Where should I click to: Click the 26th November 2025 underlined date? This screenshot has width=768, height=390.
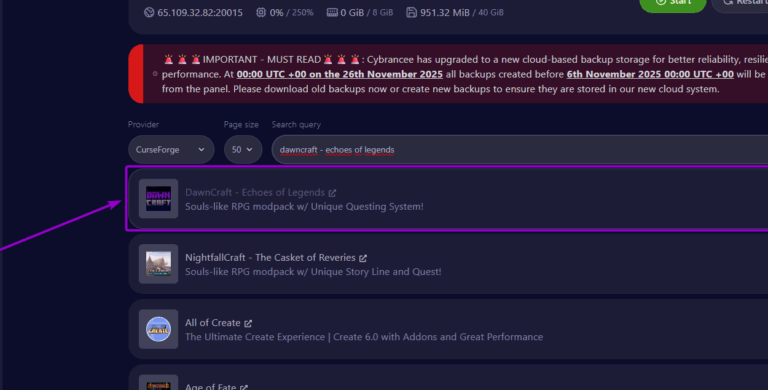click(x=340, y=74)
